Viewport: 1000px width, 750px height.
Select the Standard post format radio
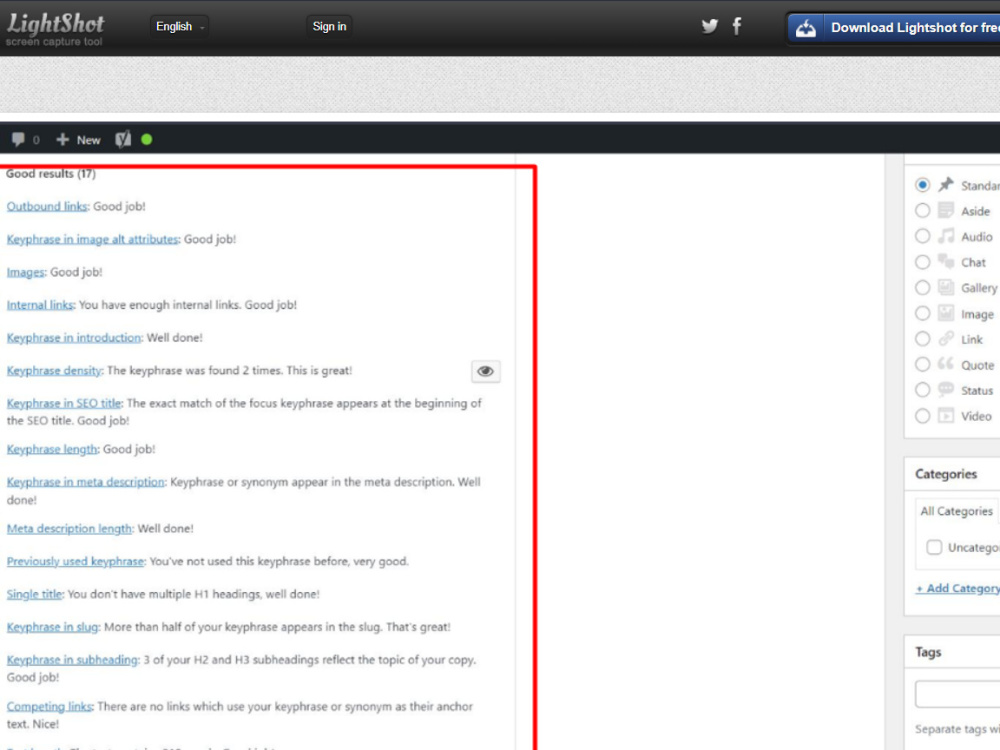click(x=922, y=185)
